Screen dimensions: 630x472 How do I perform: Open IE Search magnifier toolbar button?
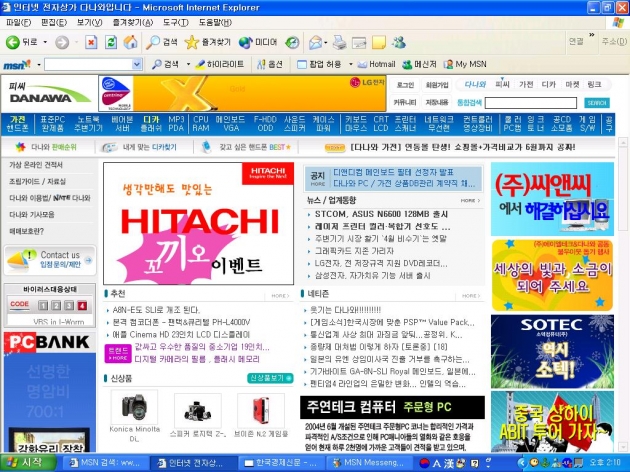[x=161, y=42]
